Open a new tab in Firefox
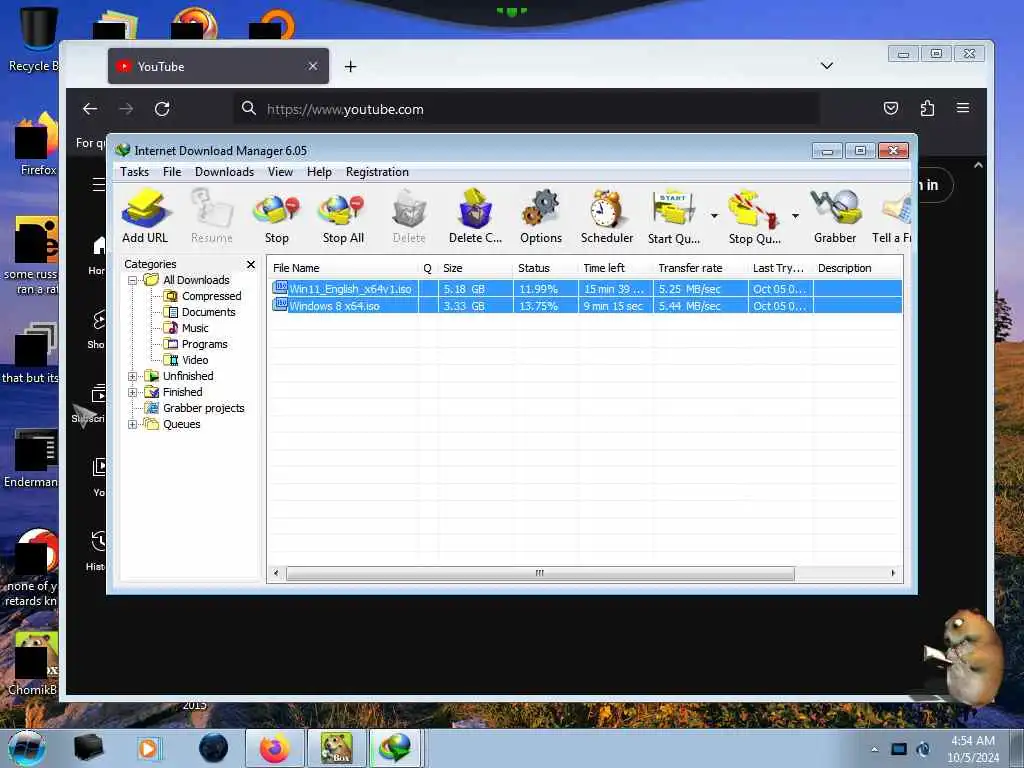1024x768 pixels. (351, 67)
